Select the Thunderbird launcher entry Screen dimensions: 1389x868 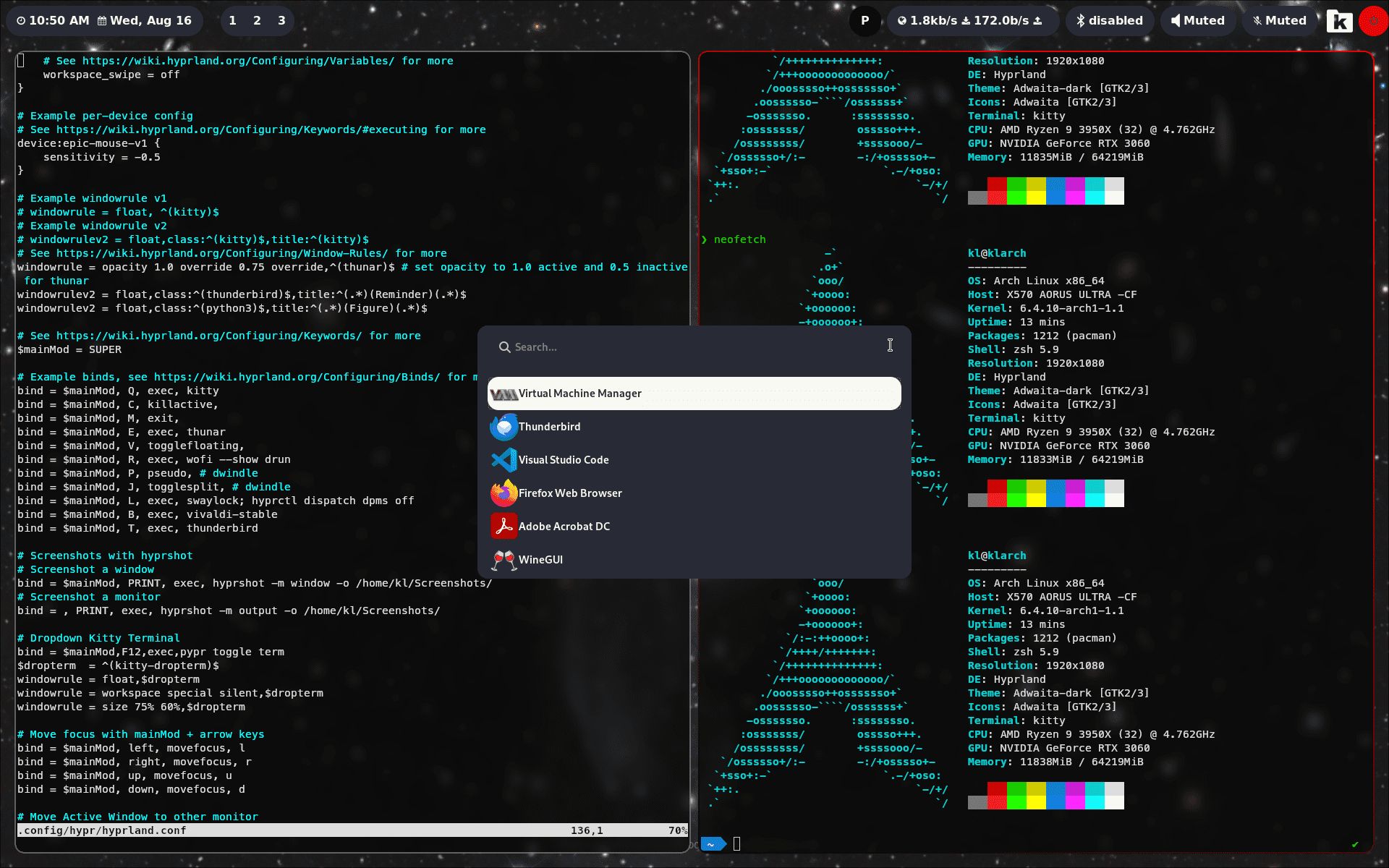click(694, 427)
